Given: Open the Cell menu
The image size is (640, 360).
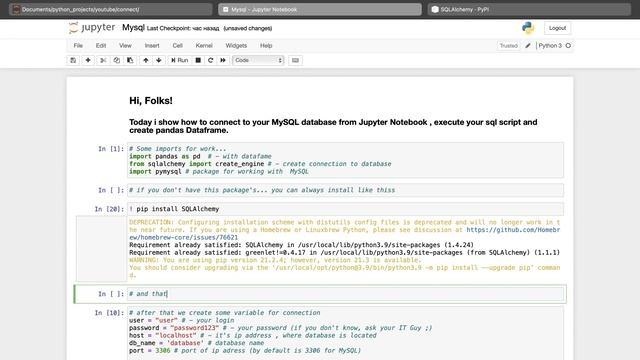Looking at the screenshot, I should (178, 46).
